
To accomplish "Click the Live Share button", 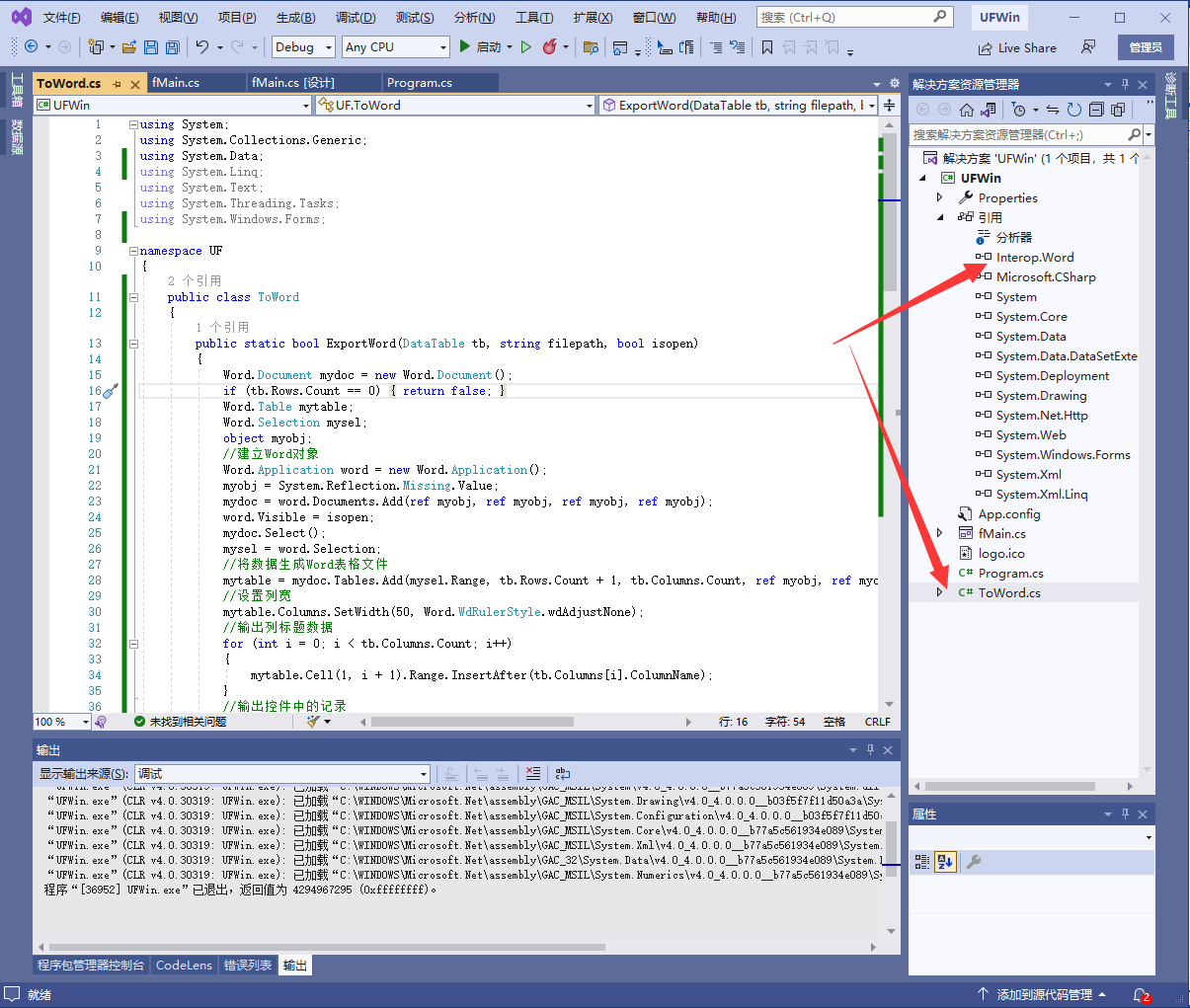I will pos(1016,47).
